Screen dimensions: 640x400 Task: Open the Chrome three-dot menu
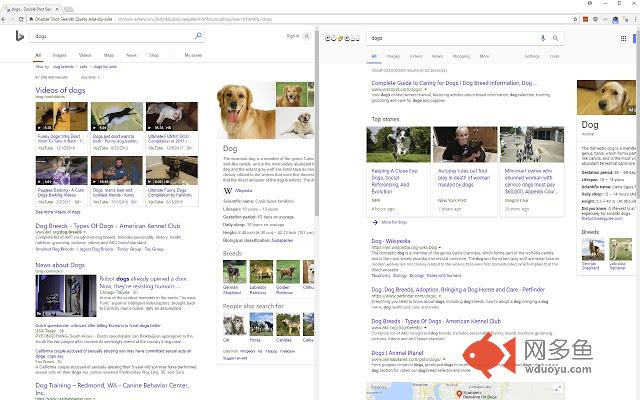(x=635, y=19)
